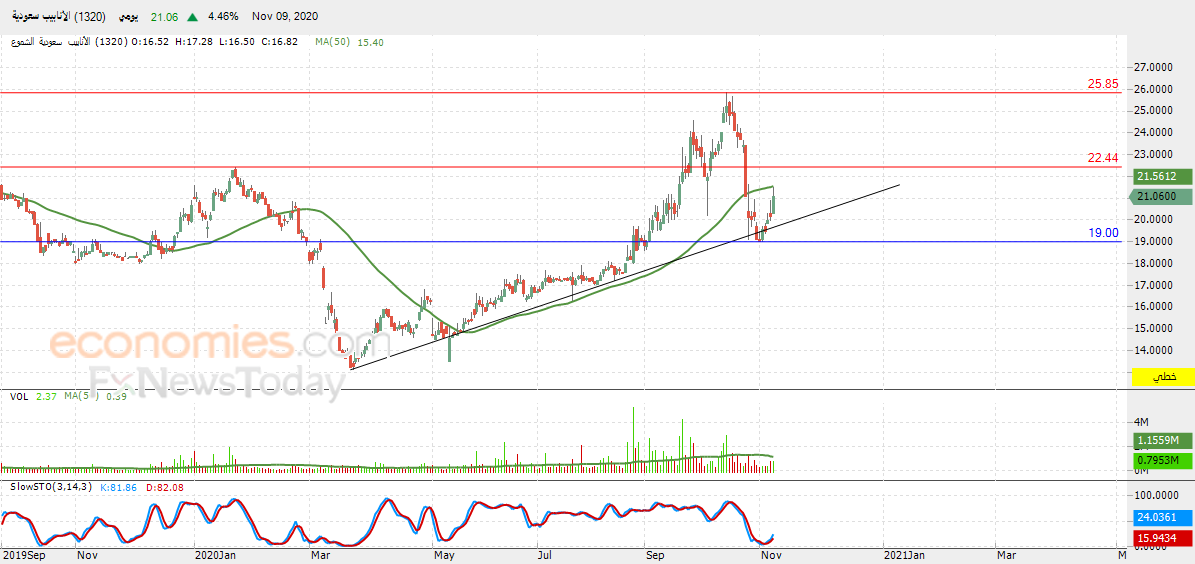Click the L:16.50 low value
The image size is (1195, 564).
(237, 43)
